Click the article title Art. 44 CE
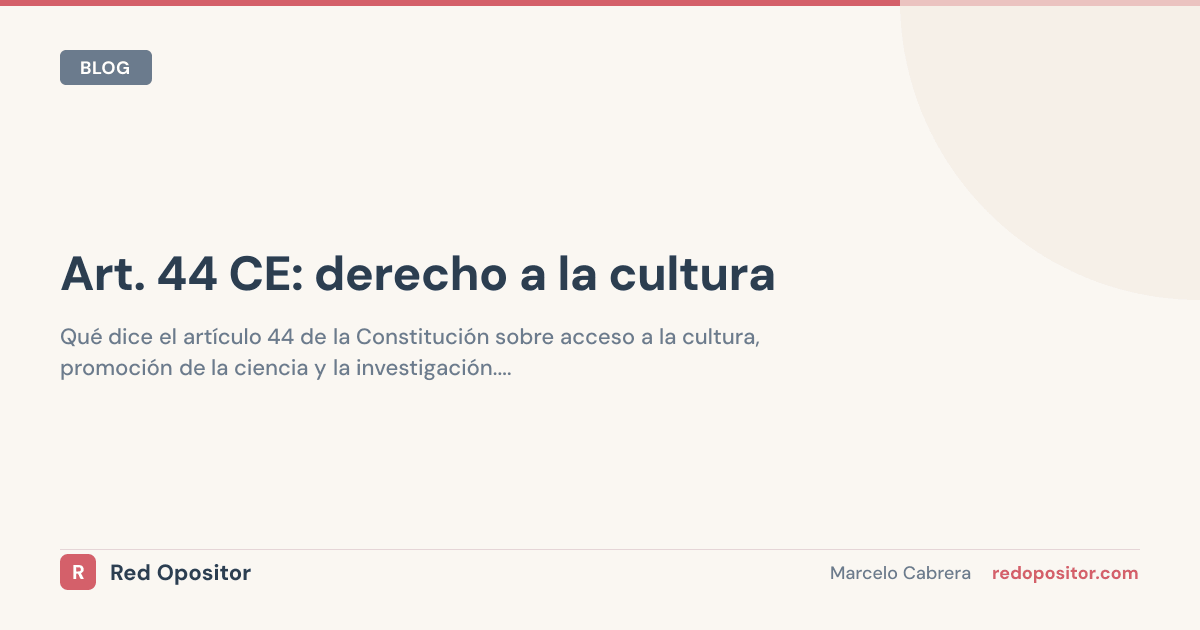The width and height of the screenshot is (1200, 630). (417, 273)
